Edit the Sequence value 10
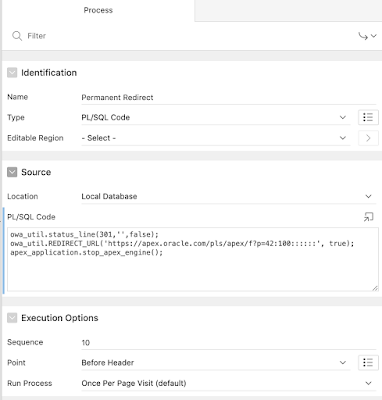 click(x=229, y=343)
